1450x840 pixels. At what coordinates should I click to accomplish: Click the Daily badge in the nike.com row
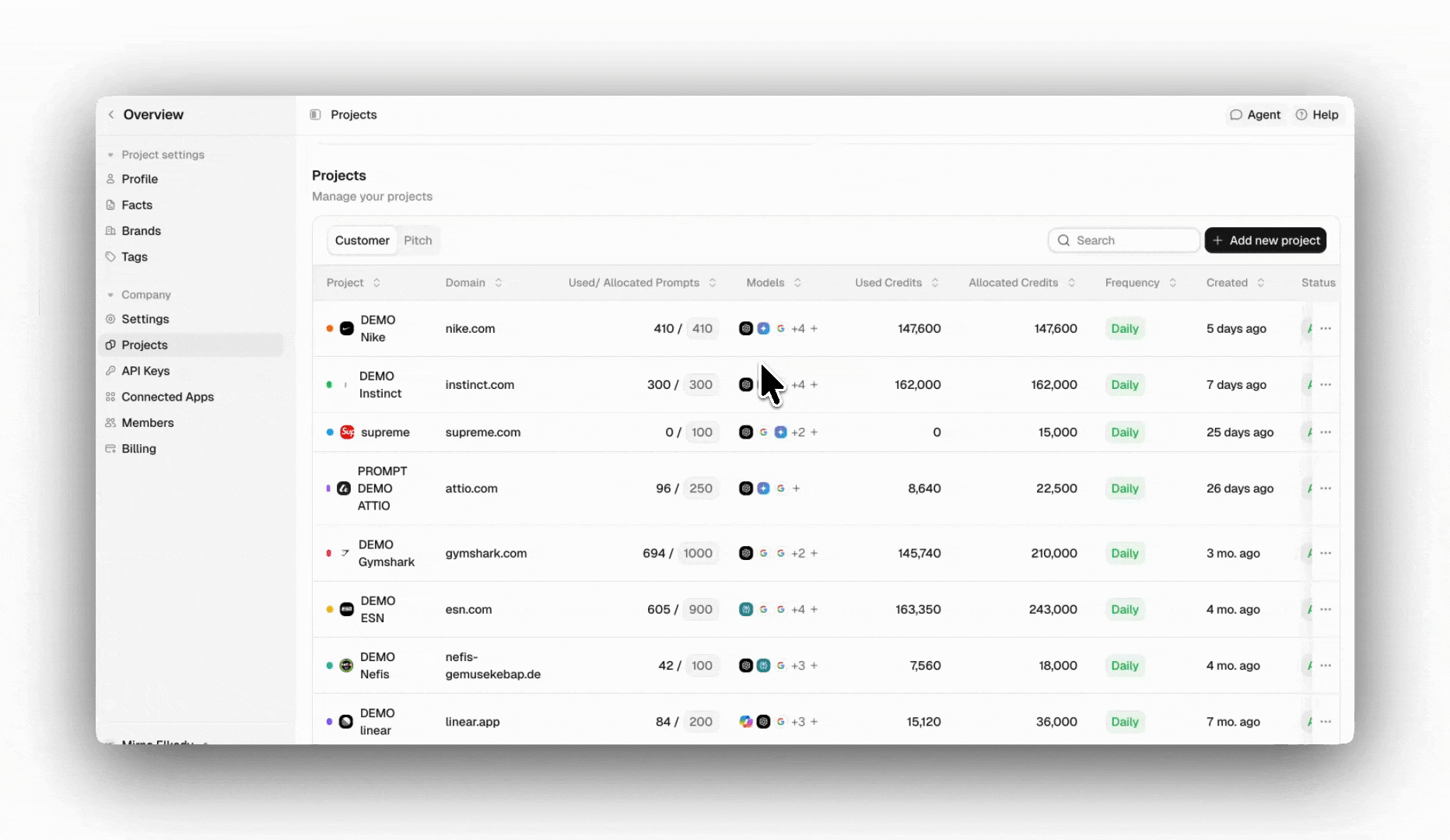point(1125,328)
